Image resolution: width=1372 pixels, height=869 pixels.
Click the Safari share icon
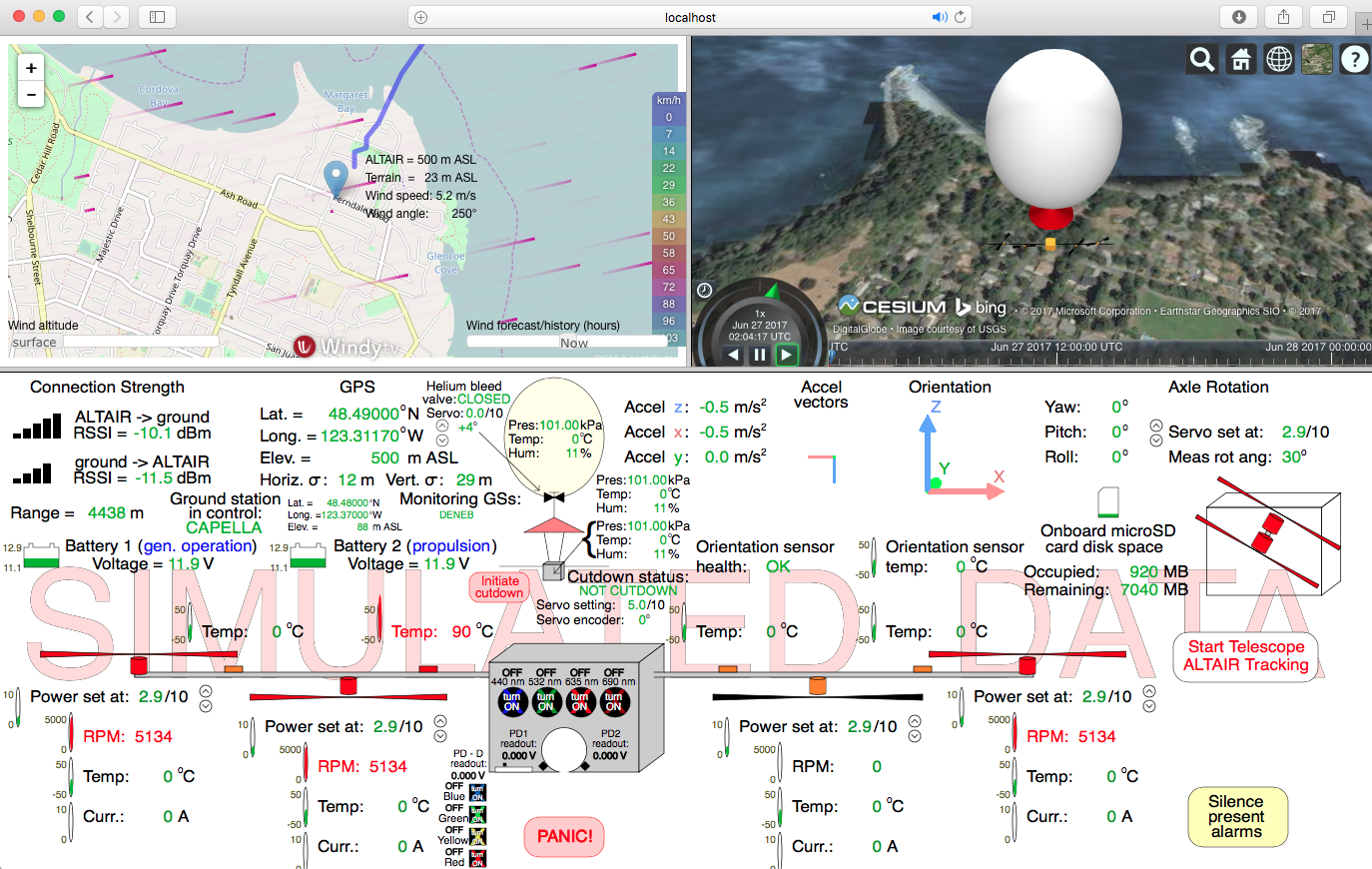1283,17
